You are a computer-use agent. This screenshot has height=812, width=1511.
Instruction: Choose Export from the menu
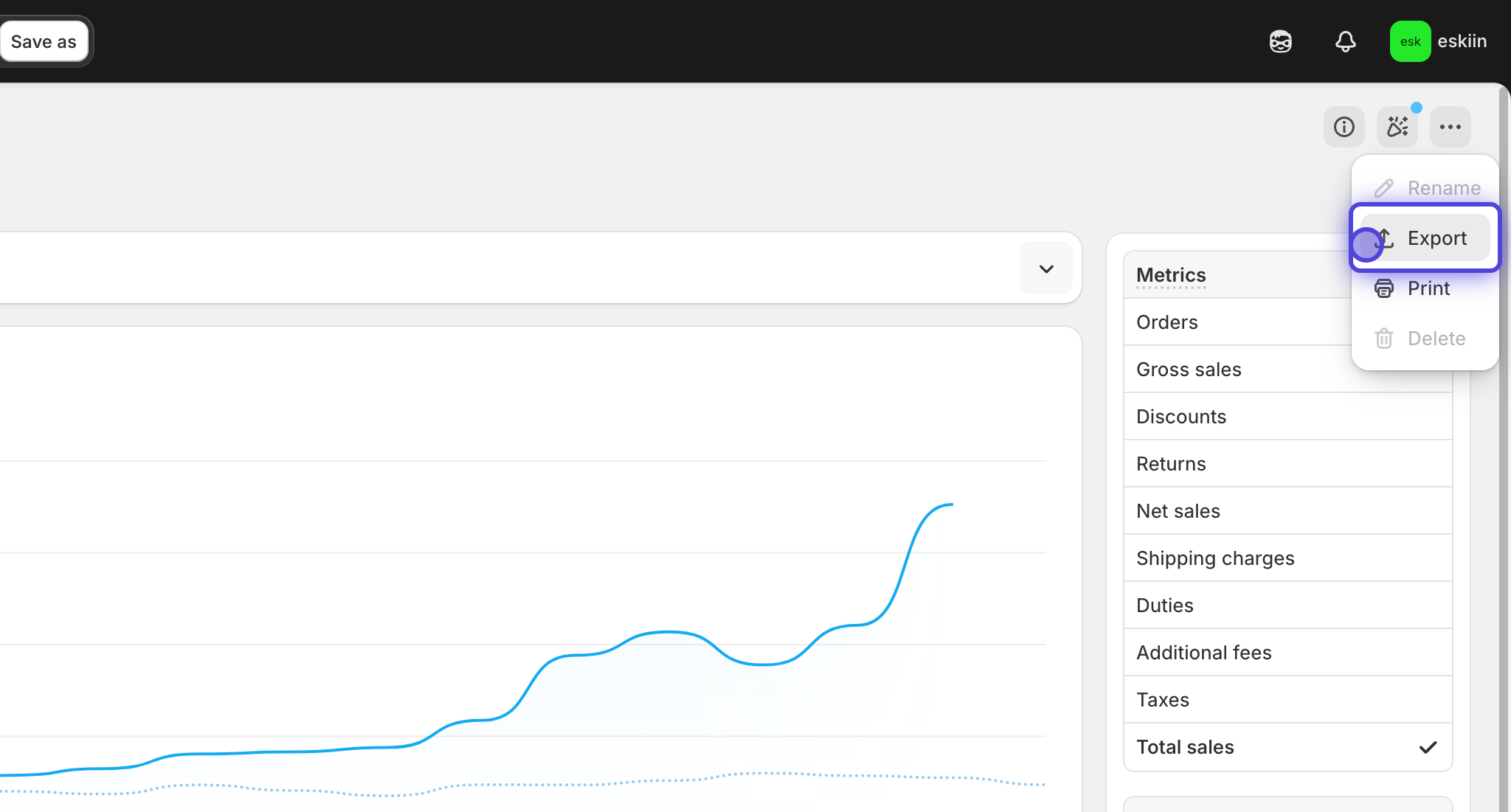(x=1425, y=237)
